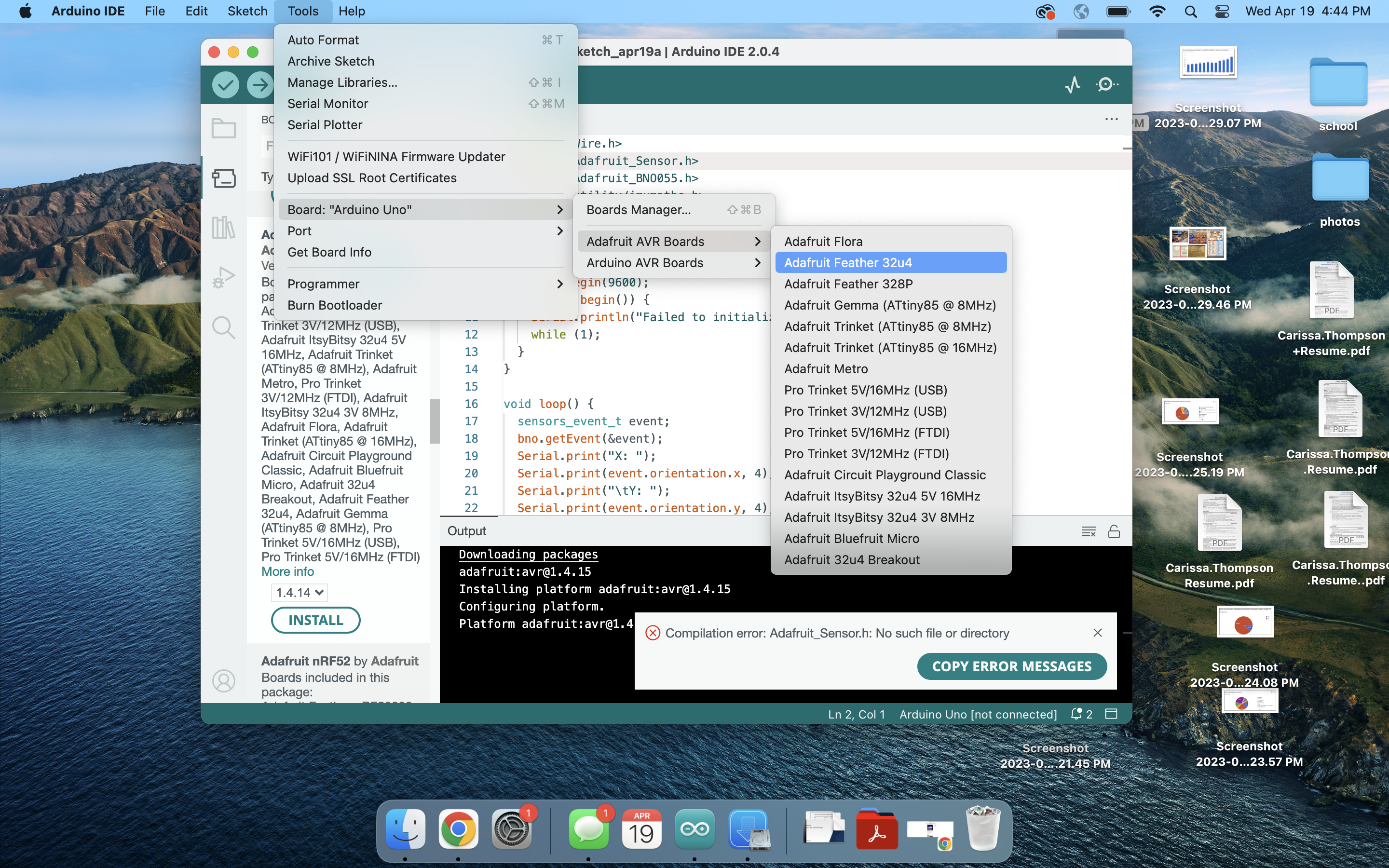This screenshot has height=868, width=1389.
Task: Click the Library Manager sidebar icon
Action: tap(223, 228)
